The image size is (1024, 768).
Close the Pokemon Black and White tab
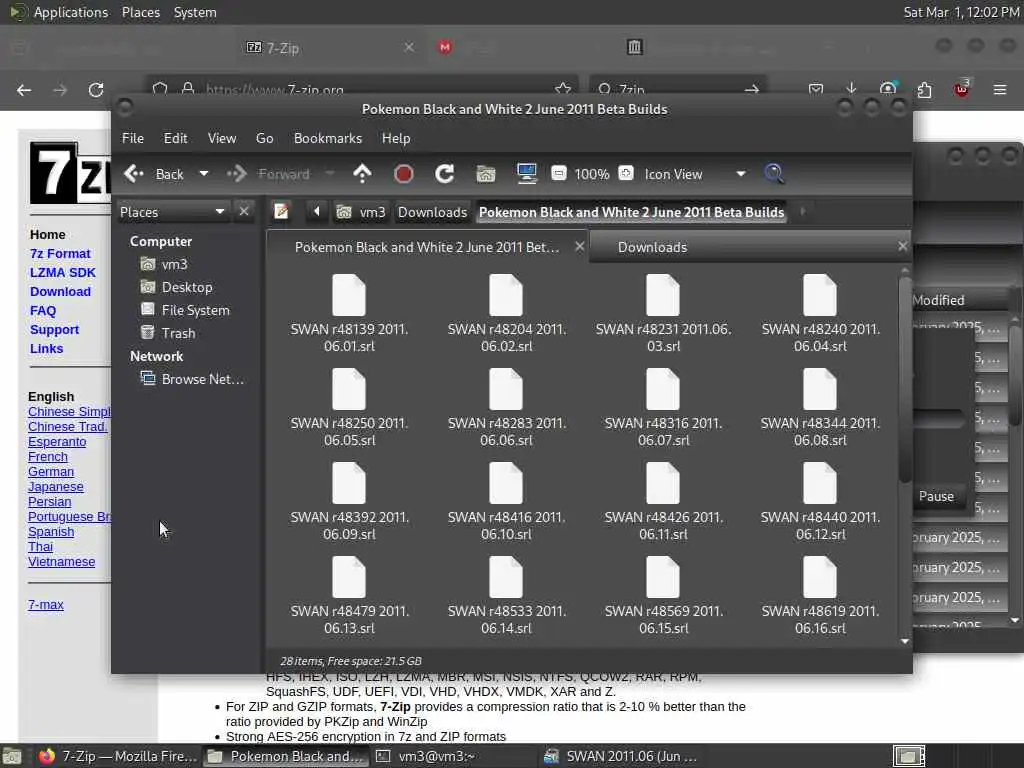[x=579, y=246]
